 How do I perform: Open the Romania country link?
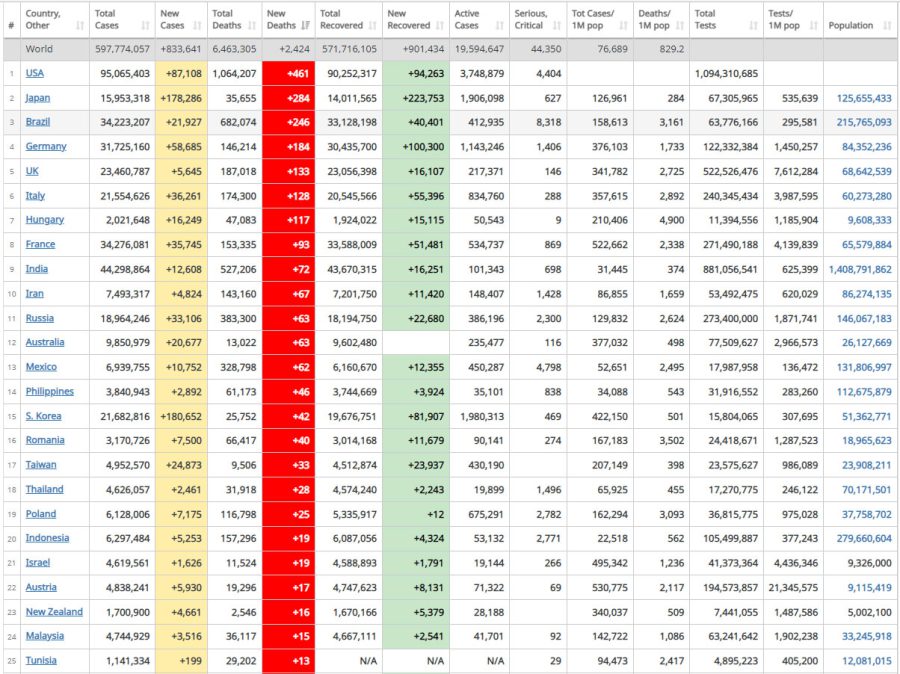(45, 440)
